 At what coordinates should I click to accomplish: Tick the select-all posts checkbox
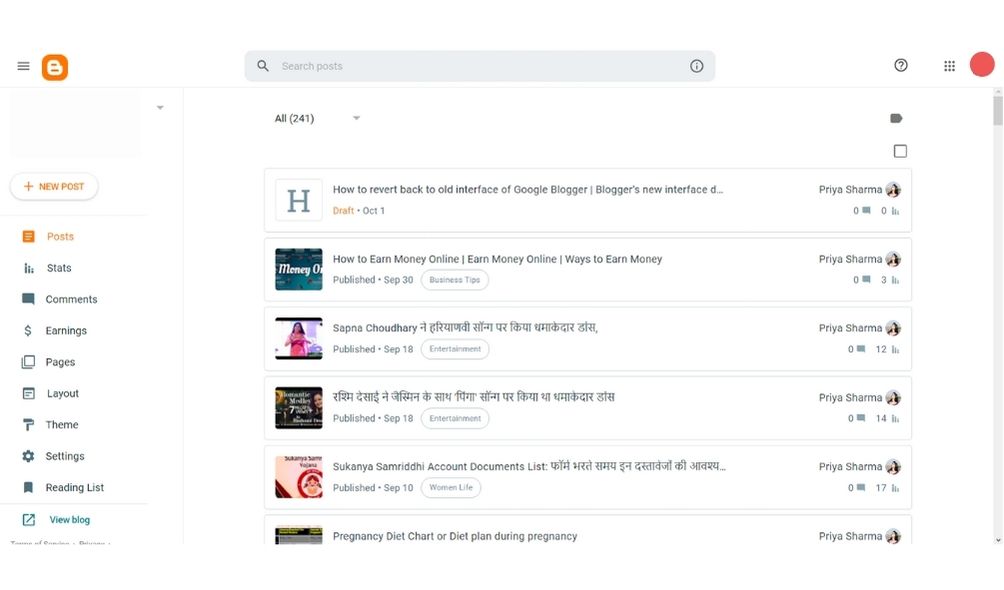[900, 151]
